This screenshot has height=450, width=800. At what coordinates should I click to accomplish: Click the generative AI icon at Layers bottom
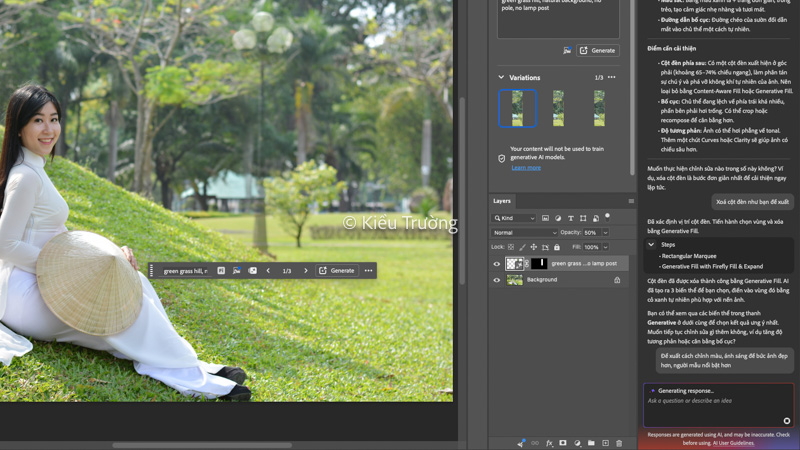point(521,443)
